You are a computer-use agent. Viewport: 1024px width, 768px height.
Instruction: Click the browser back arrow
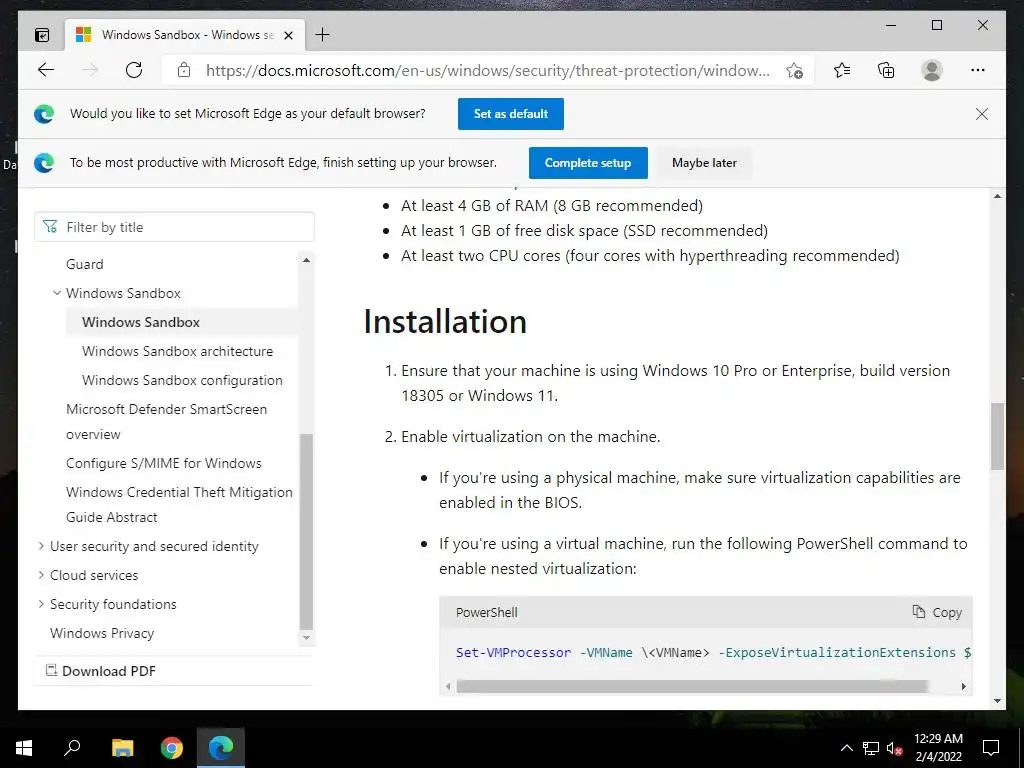click(46, 70)
